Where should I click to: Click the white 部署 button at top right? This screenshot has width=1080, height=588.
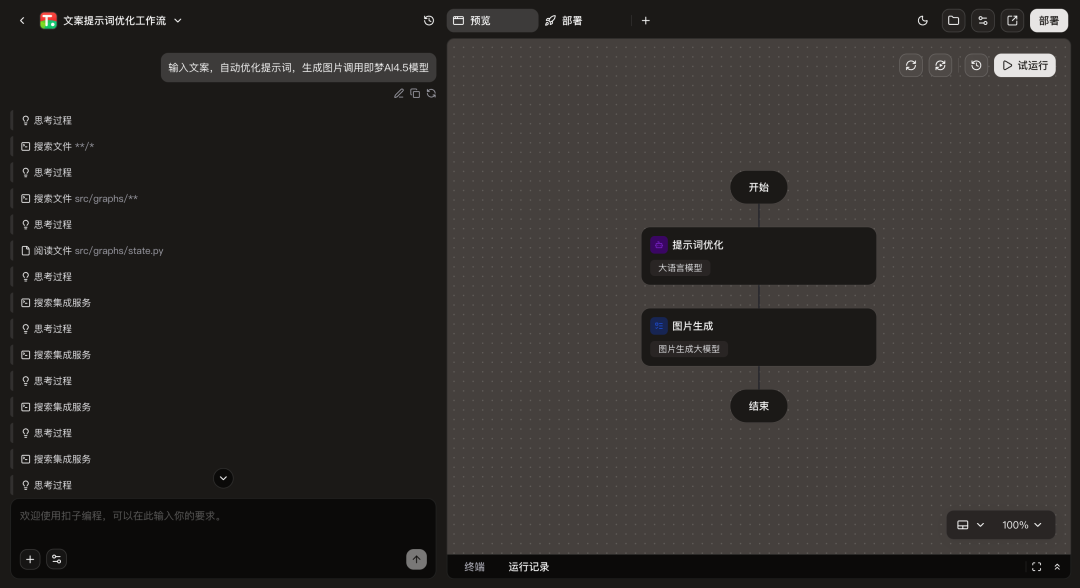[1048, 20]
